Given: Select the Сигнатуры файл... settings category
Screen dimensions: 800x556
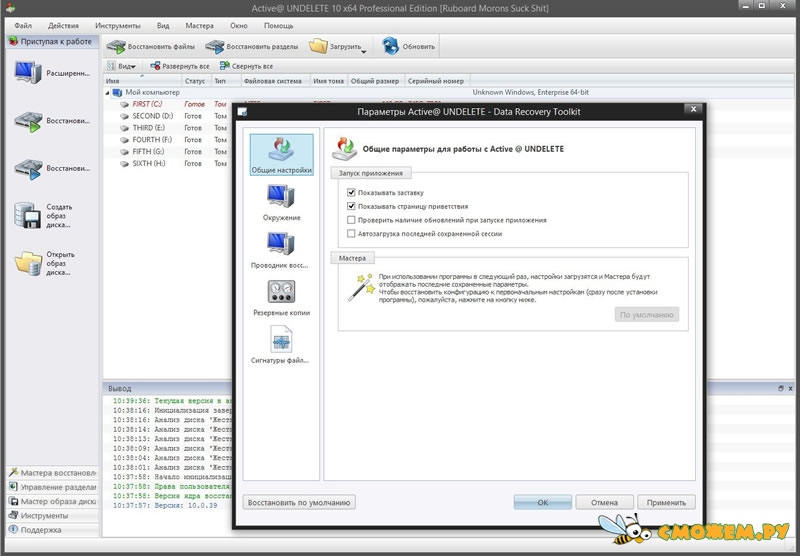Looking at the screenshot, I should click(281, 345).
